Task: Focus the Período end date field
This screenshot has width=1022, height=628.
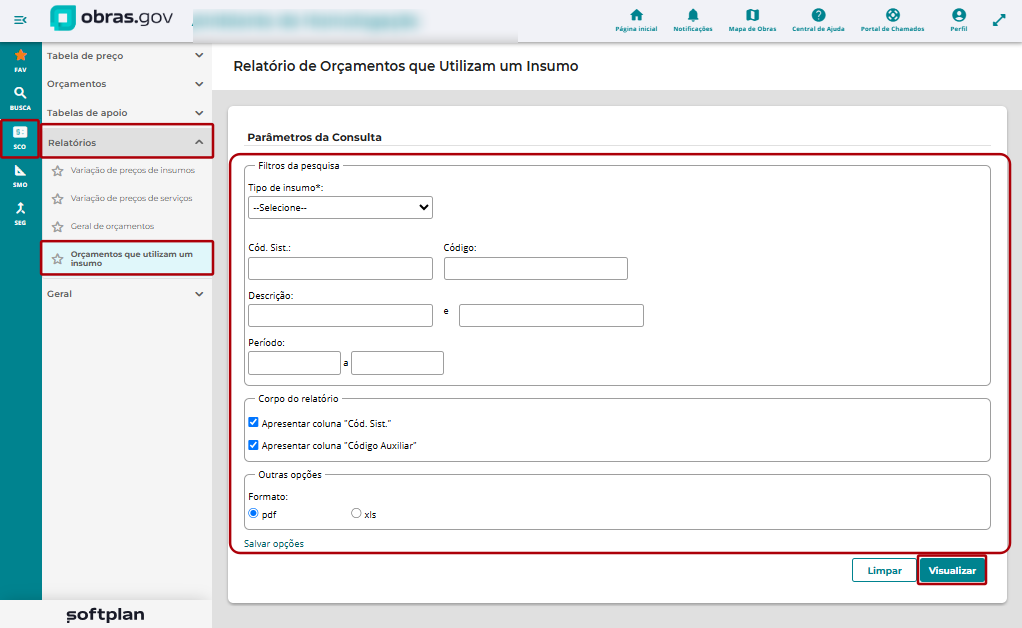Action: tap(398, 363)
